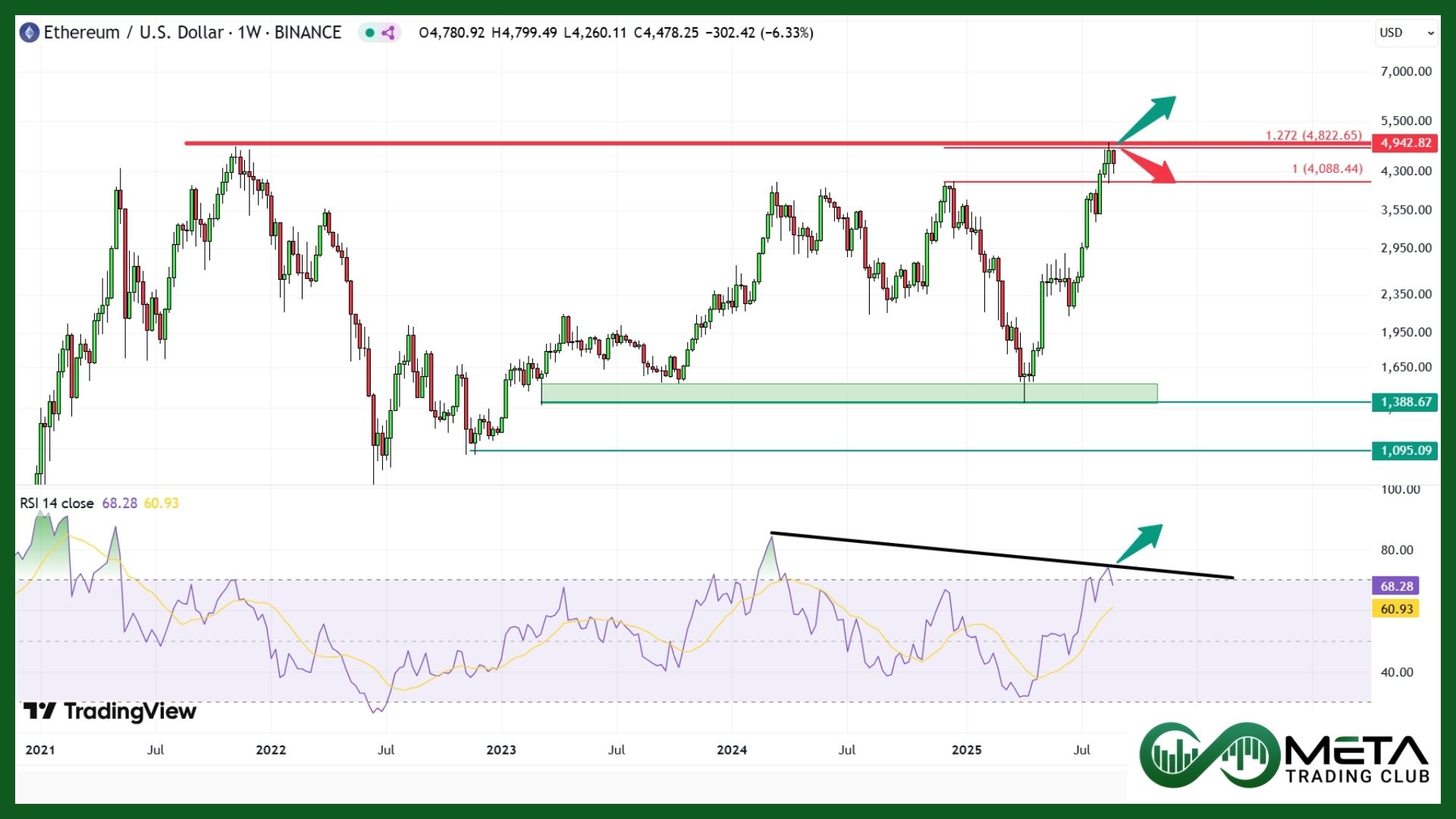
Task: Click the RSI 14 close indicator label
Action: (x=57, y=504)
